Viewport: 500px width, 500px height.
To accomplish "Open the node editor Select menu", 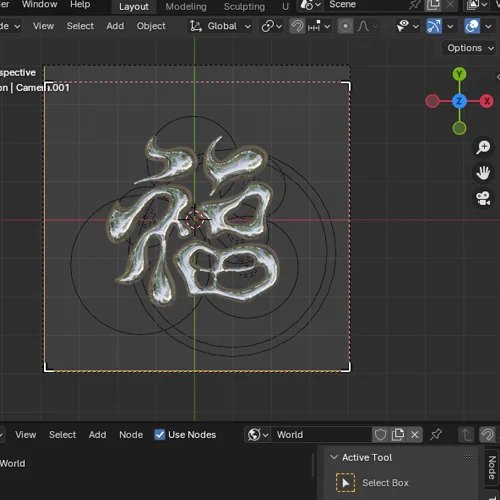I will pos(62,435).
